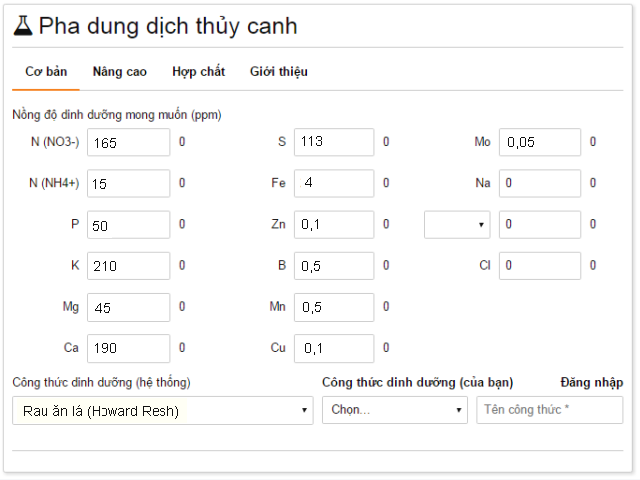Click the value field beside the blank element dropdown
The height and width of the screenshot is (480, 640).
pos(540,224)
